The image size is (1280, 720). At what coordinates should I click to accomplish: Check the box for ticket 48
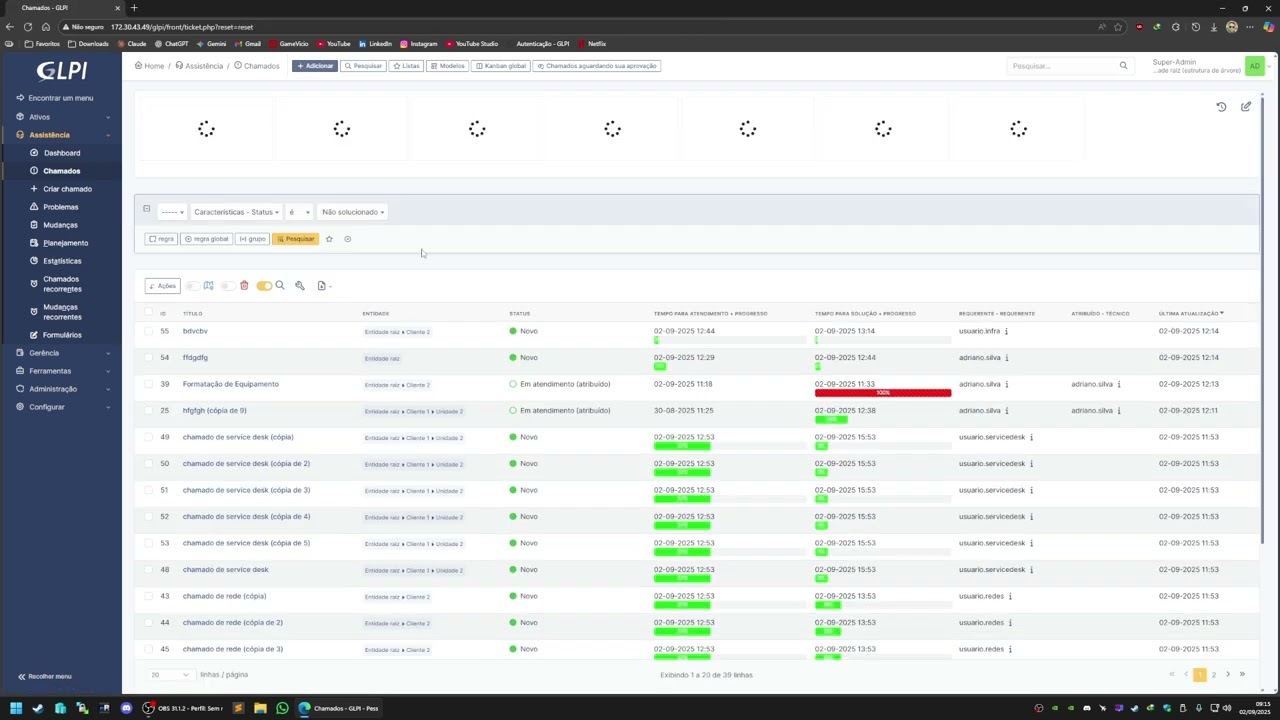click(x=149, y=570)
